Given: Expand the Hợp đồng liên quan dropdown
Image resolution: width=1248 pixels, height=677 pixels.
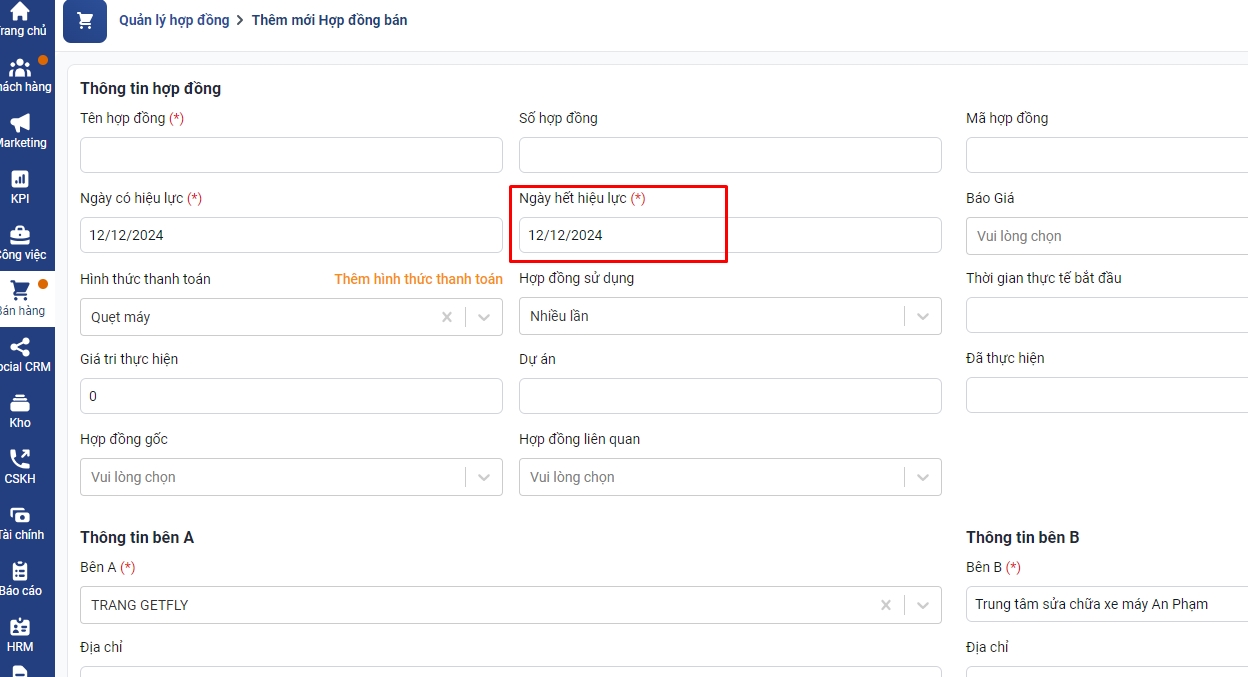Looking at the screenshot, I should [923, 477].
